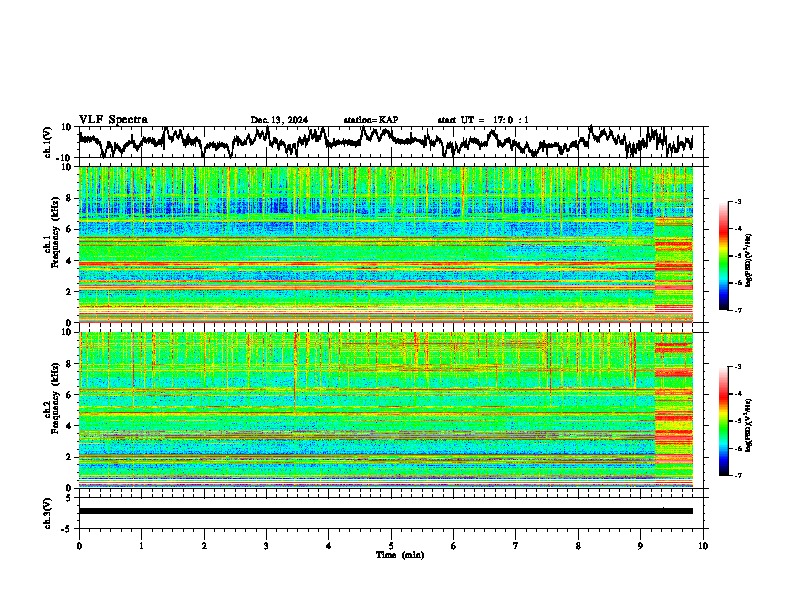Image resolution: width=792 pixels, height=612 pixels.
Task: Click the ch.1 spectrogram plot
Action: pos(386,244)
